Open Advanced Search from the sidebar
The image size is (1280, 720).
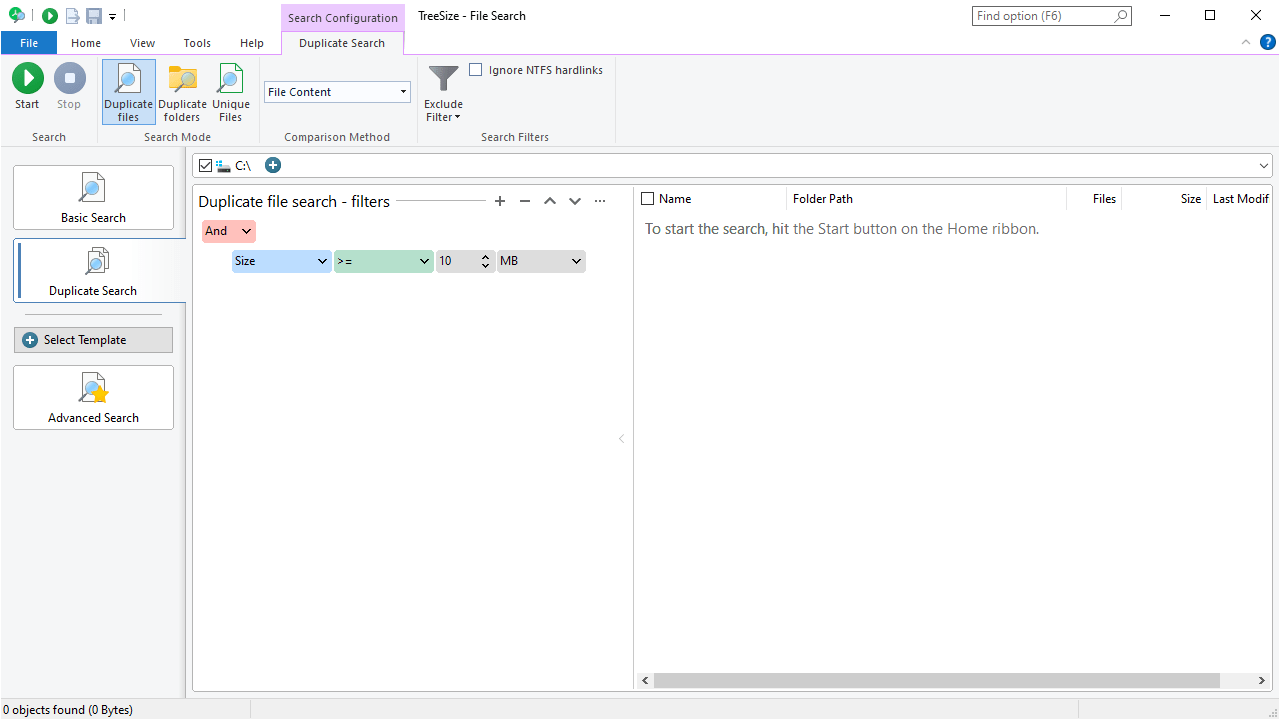pos(93,397)
